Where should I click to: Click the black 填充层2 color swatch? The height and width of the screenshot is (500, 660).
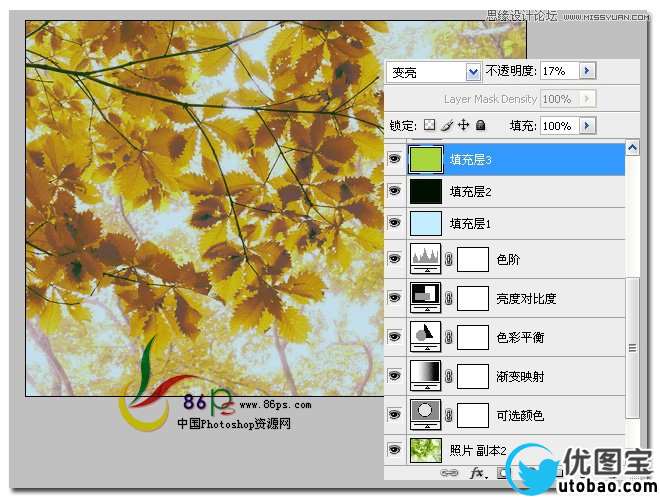pyautogui.click(x=426, y=191)
